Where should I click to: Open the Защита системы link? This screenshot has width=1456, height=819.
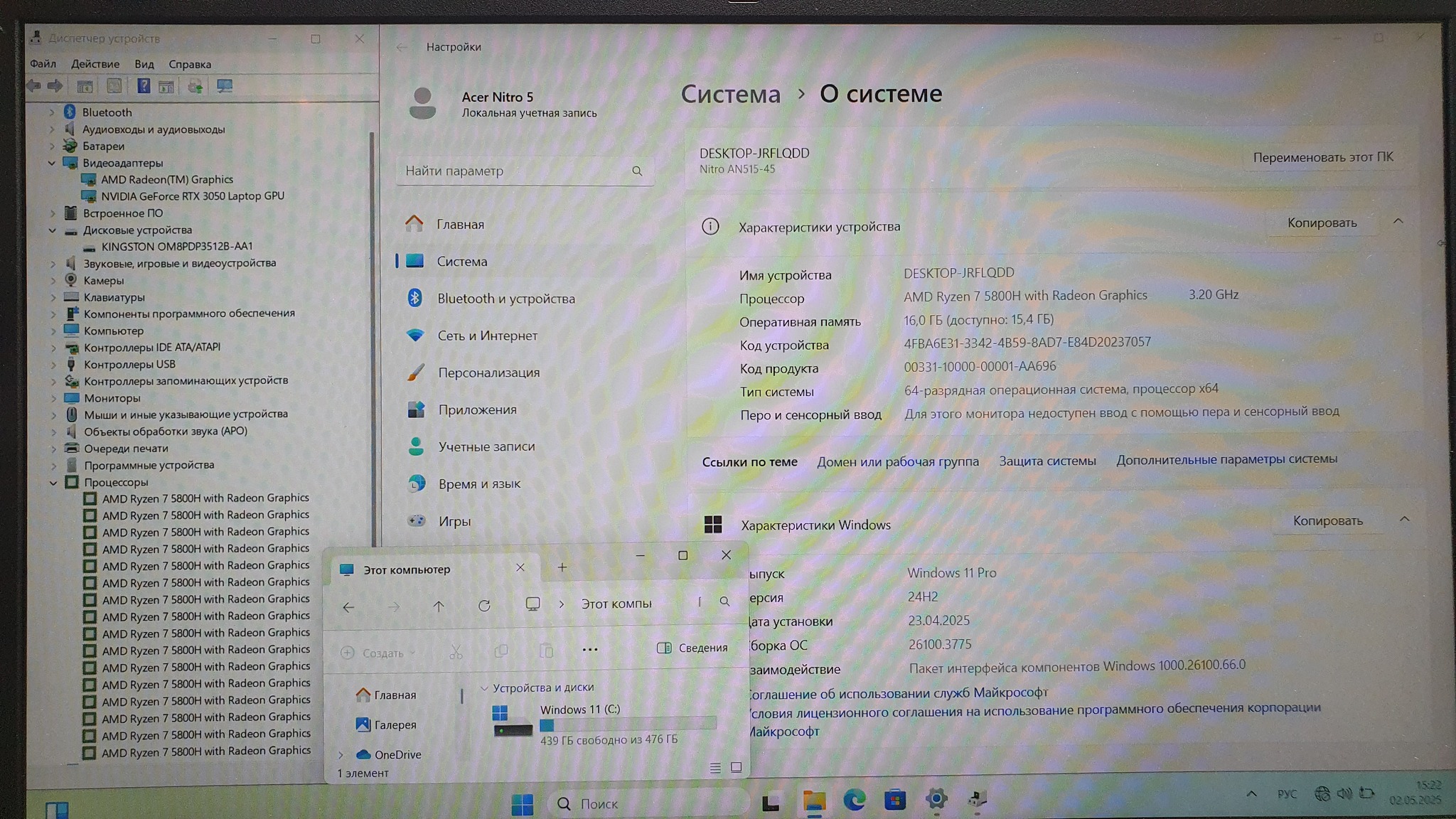1047,461
